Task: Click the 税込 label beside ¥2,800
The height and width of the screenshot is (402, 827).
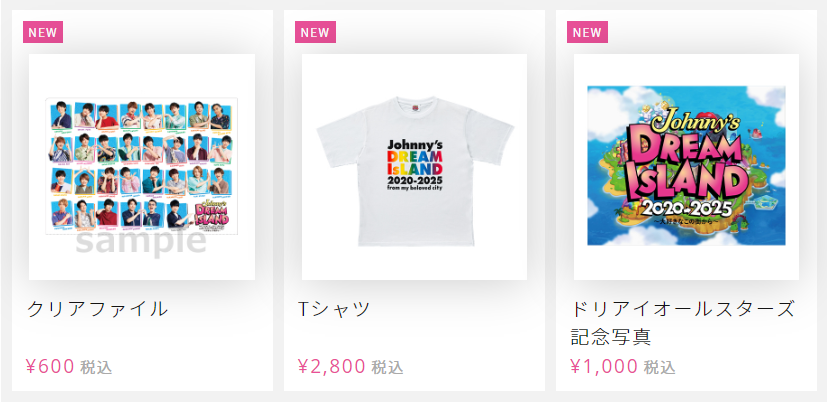Action: [x=388, y=367]
